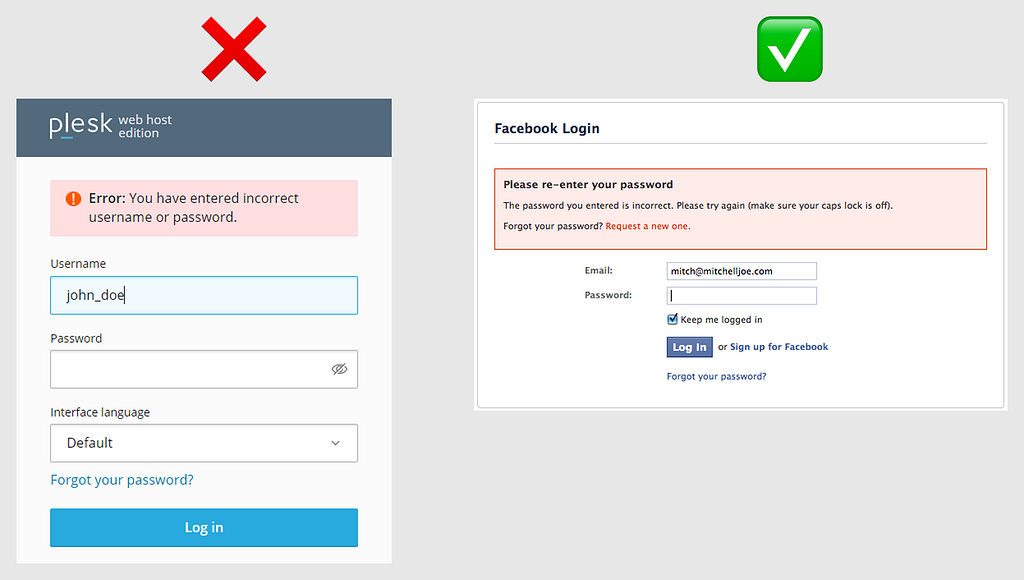Click the green checkmark icon
Image resolution: width=1024 pixels, height=580 pixels.
[790, 49]
